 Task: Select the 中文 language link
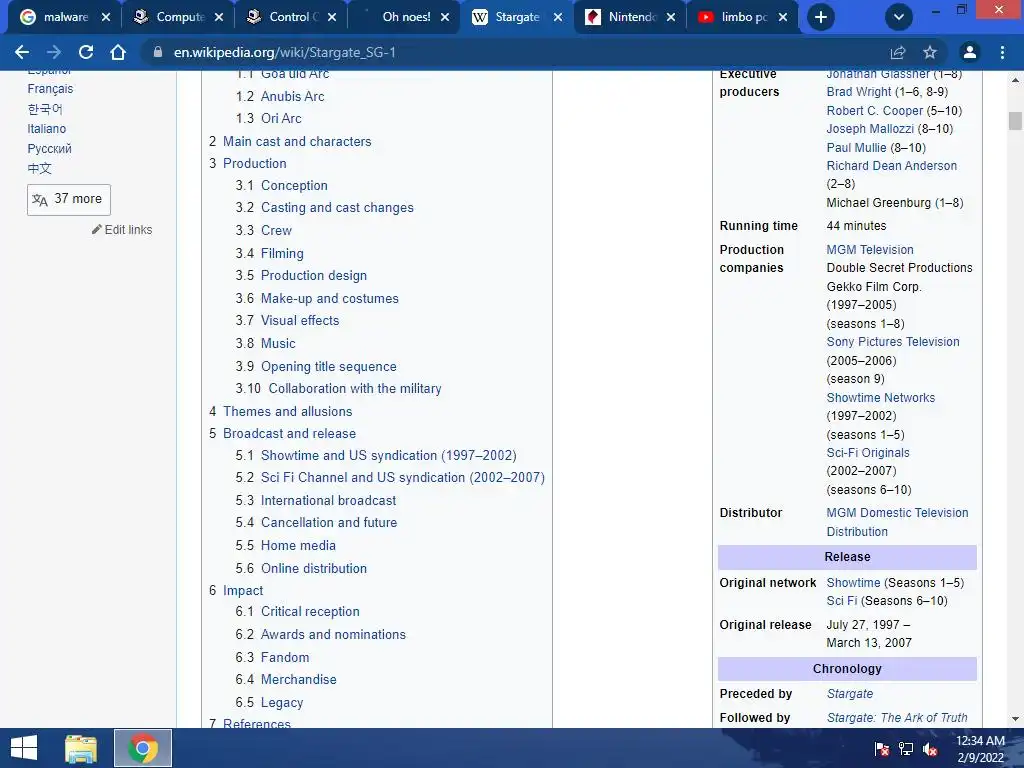pyautogui.click(x=39, y=168)
